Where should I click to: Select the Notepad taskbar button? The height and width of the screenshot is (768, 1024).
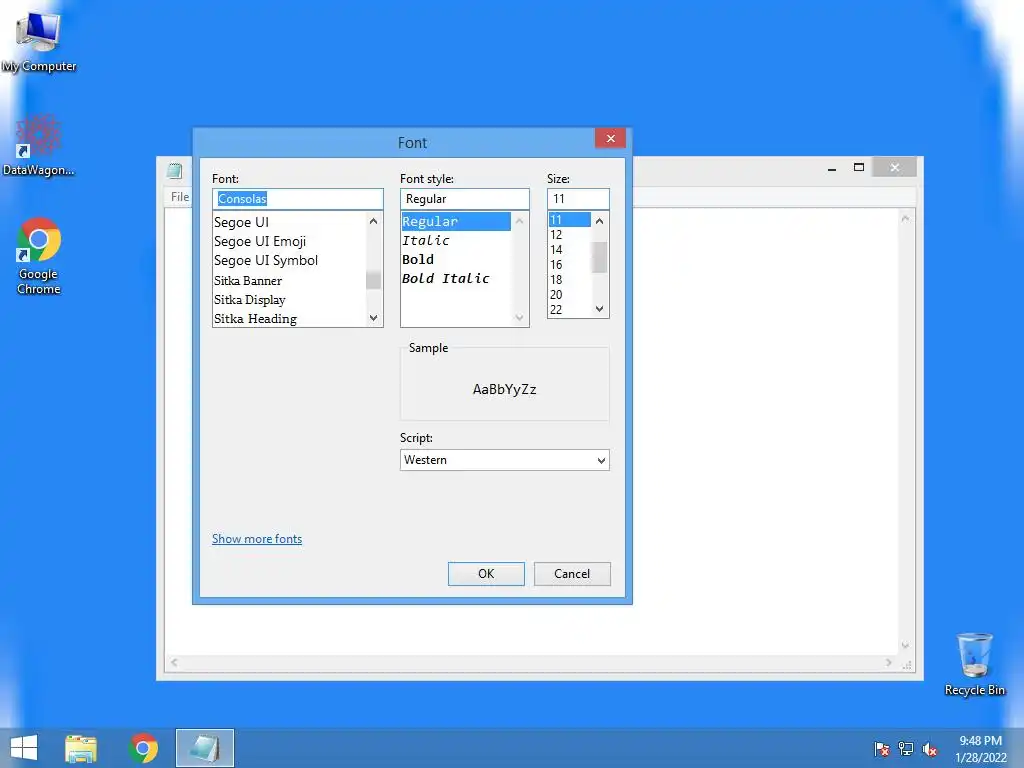click(x=204, y=748)
